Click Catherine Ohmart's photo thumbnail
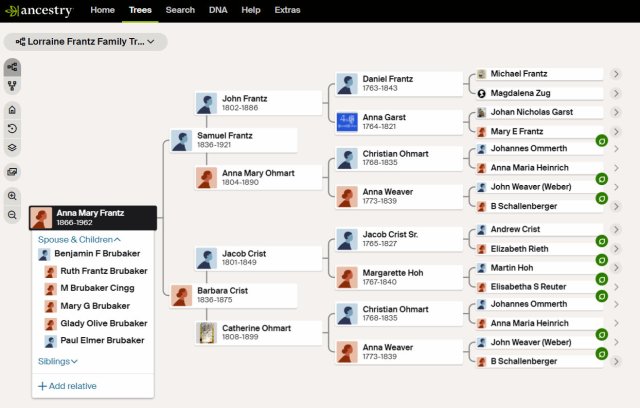640x408 pixels. pyautogui.click(x=207, y=332)
